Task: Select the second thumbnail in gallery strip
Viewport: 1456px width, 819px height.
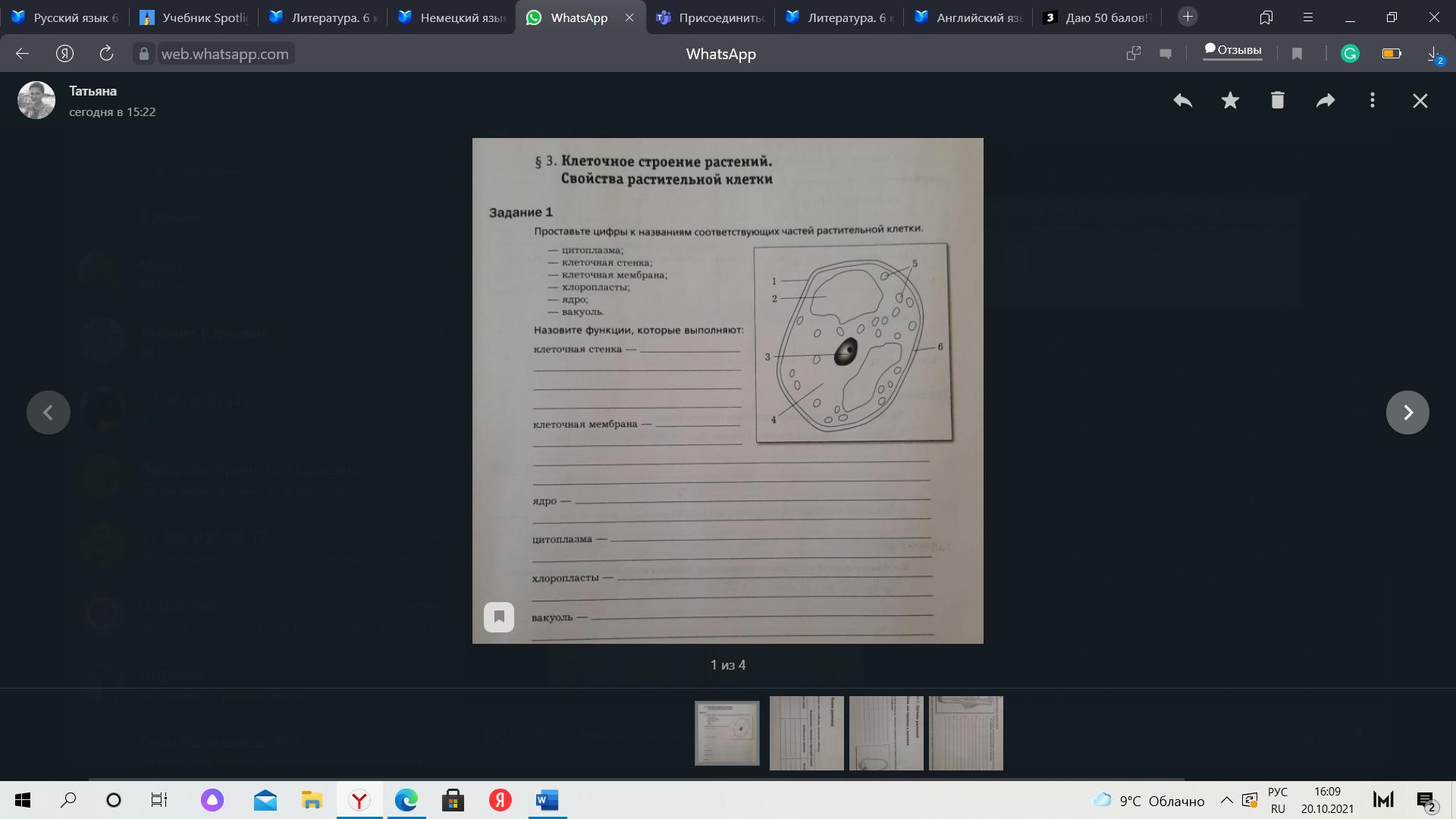Action: tap(806, 733)
